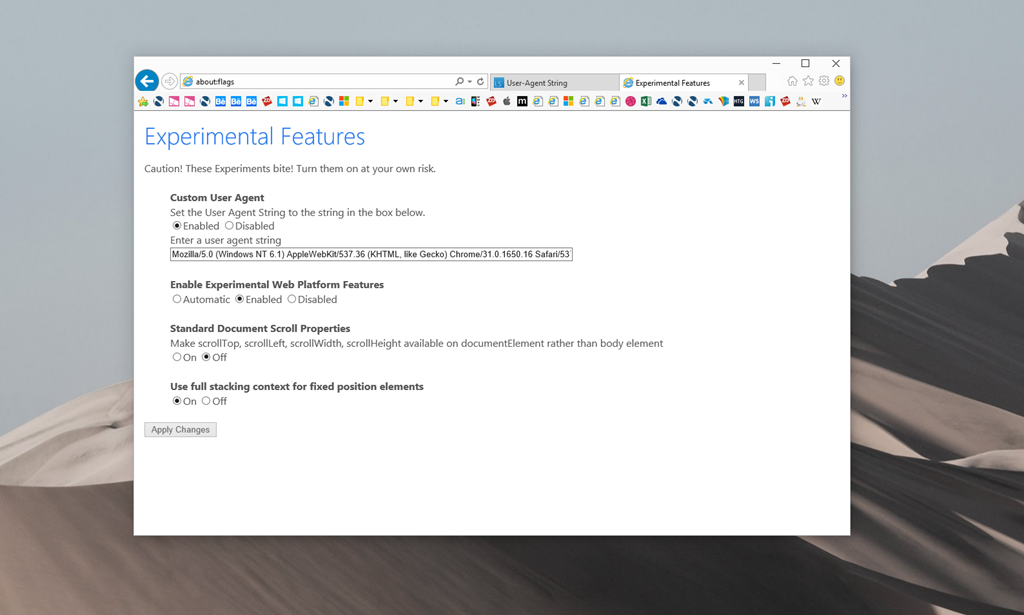Open the address bar search dropdown arrow
Image resolution: width=1024 pixels, height=615 pixels.
coord(470,82)
